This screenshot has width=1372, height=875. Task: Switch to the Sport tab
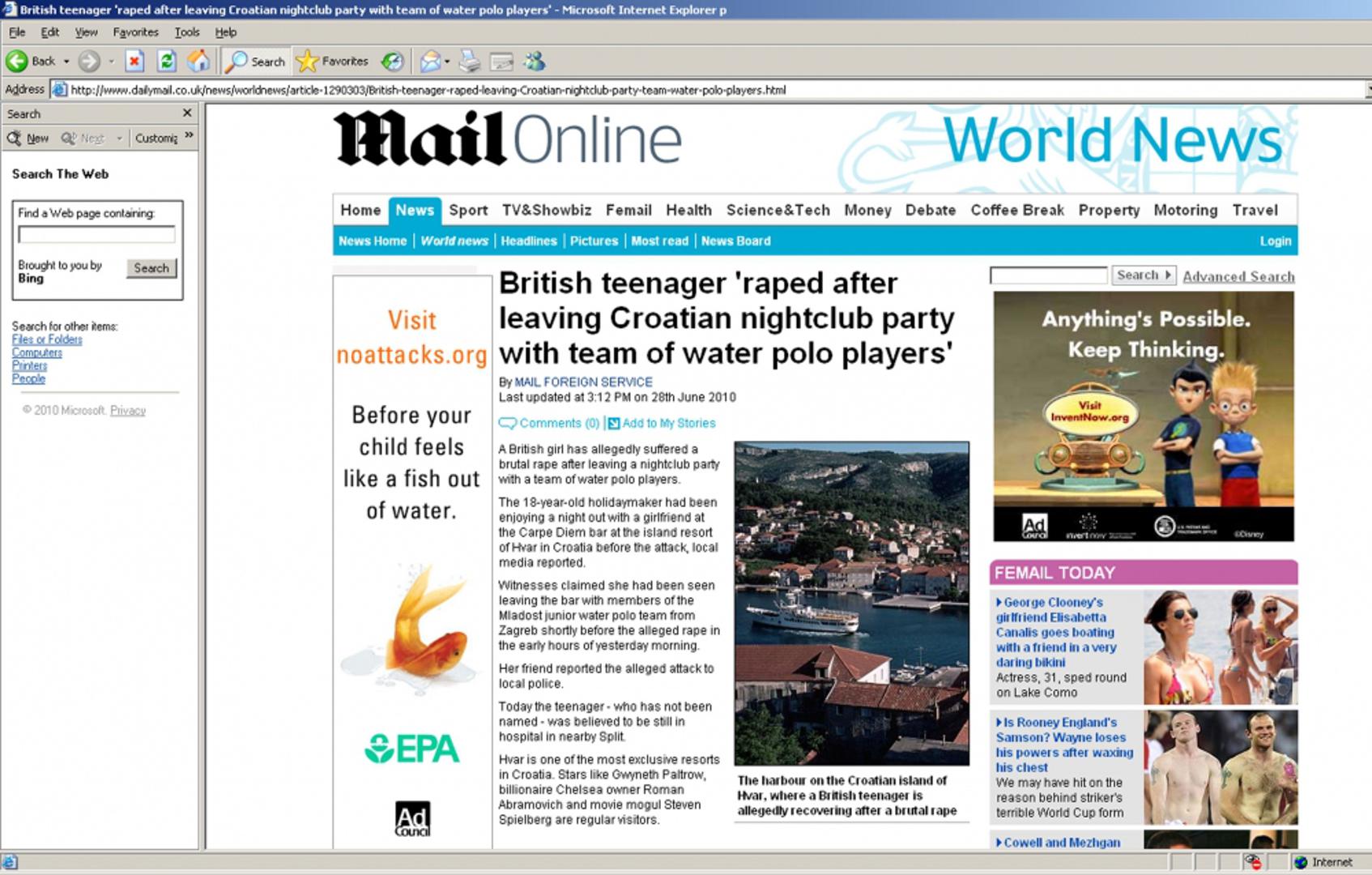[468, 211]
